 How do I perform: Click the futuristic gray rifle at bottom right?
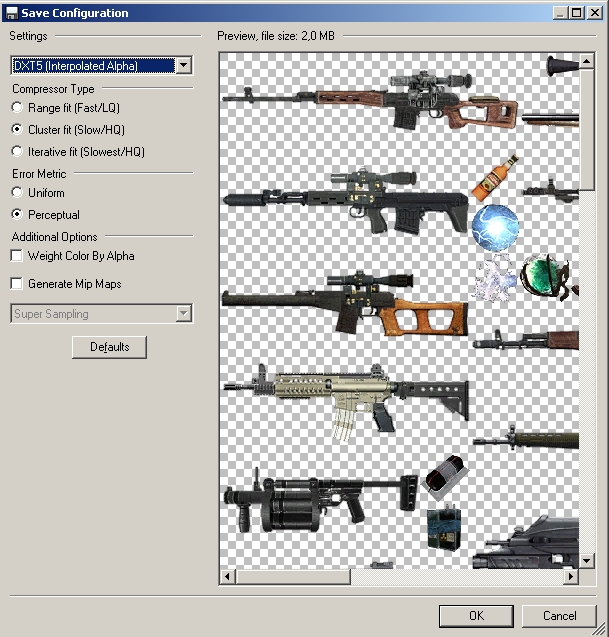click(x=527, y=542)
